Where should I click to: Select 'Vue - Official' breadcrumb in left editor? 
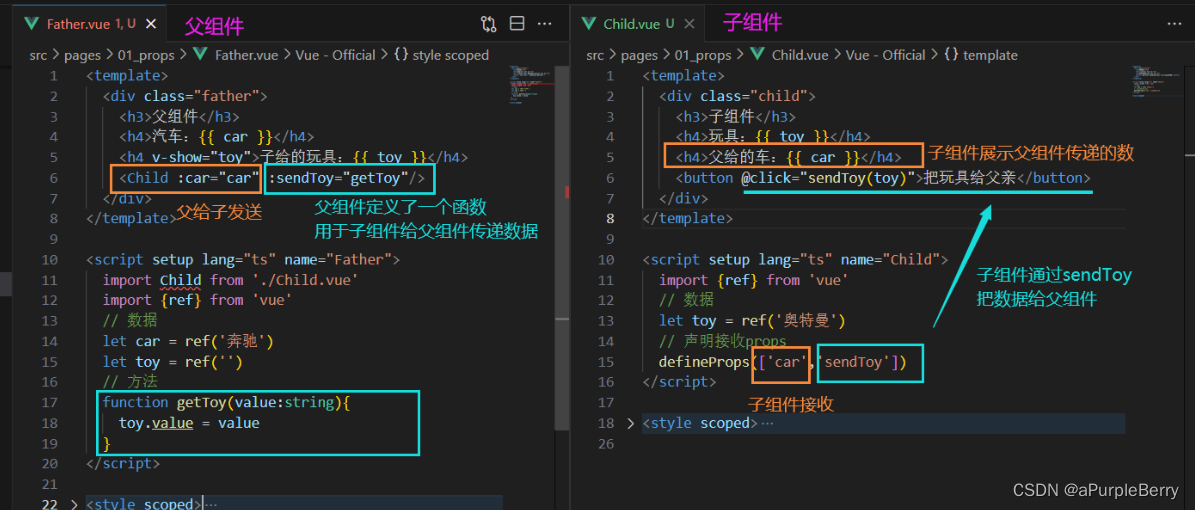334,55
